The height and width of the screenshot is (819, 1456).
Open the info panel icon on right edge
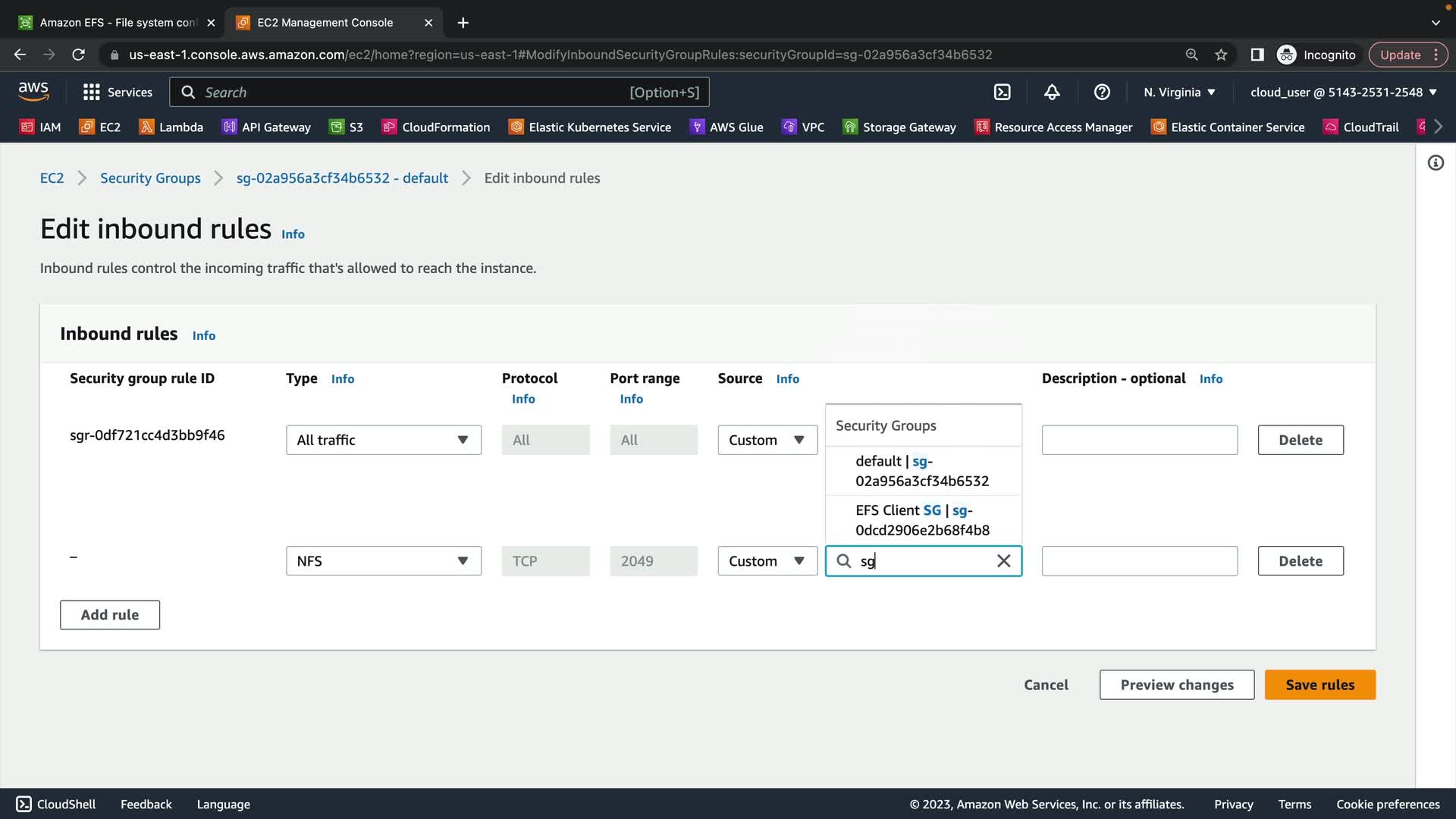click(x=1436, y=163)
